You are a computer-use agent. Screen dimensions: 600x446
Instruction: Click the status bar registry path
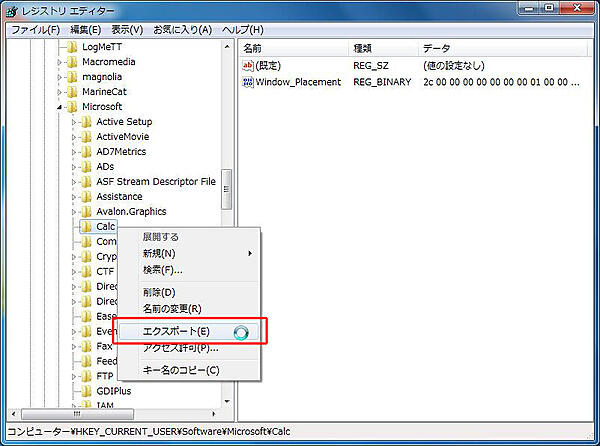point(149,432)
